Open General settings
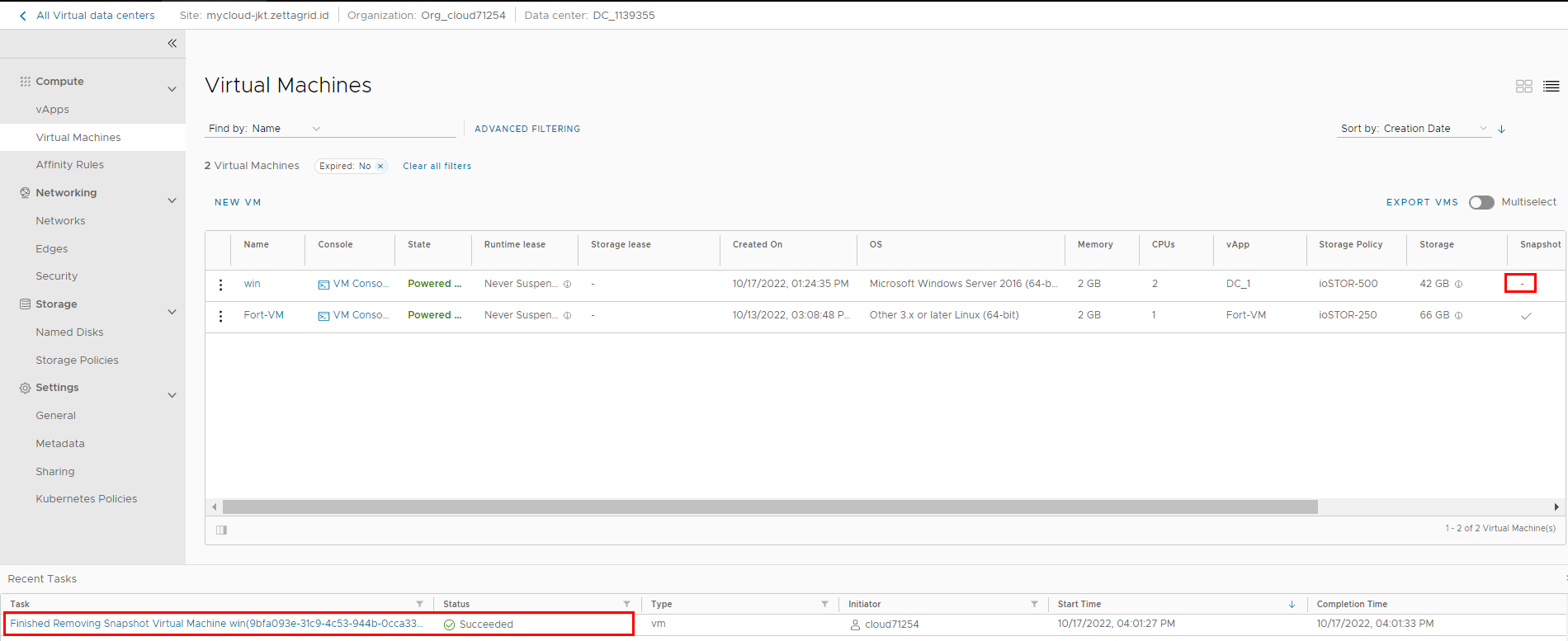 [55, 415]
